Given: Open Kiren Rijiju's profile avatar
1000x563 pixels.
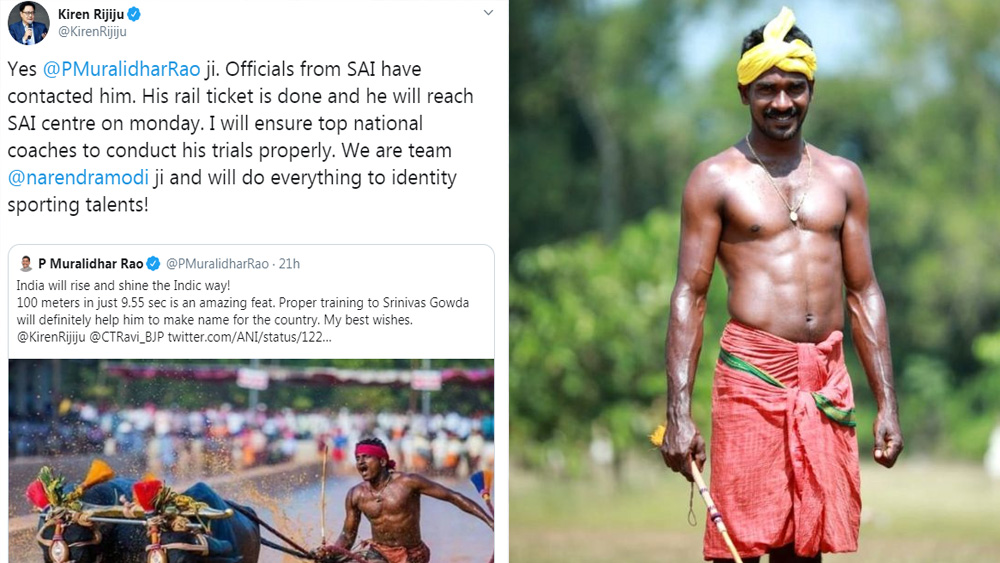Looking at the screenshot, I should (x=28, y=23).
